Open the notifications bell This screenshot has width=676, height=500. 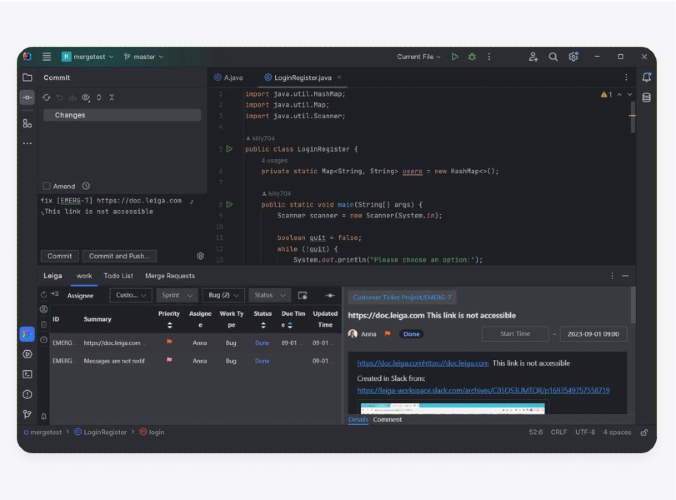pyautogui.click(x=646, y=77)
